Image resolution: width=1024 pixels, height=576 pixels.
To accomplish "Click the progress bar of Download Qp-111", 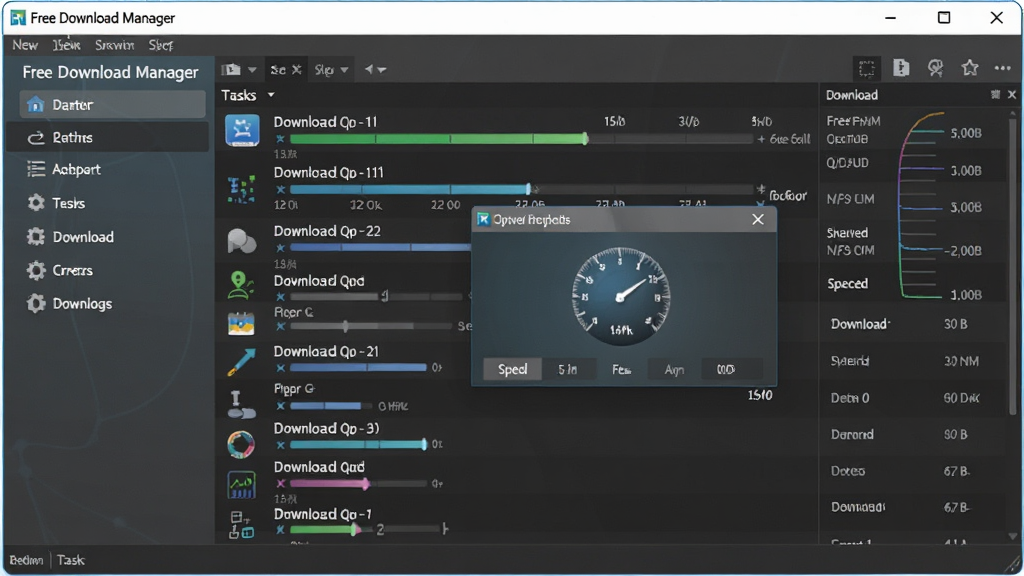I will click(x=520, y=189).
